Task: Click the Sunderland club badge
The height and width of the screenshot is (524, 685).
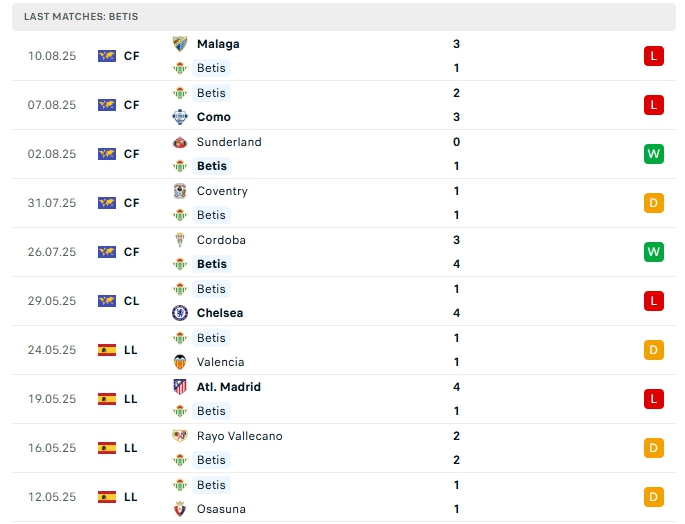Action: 180,142
